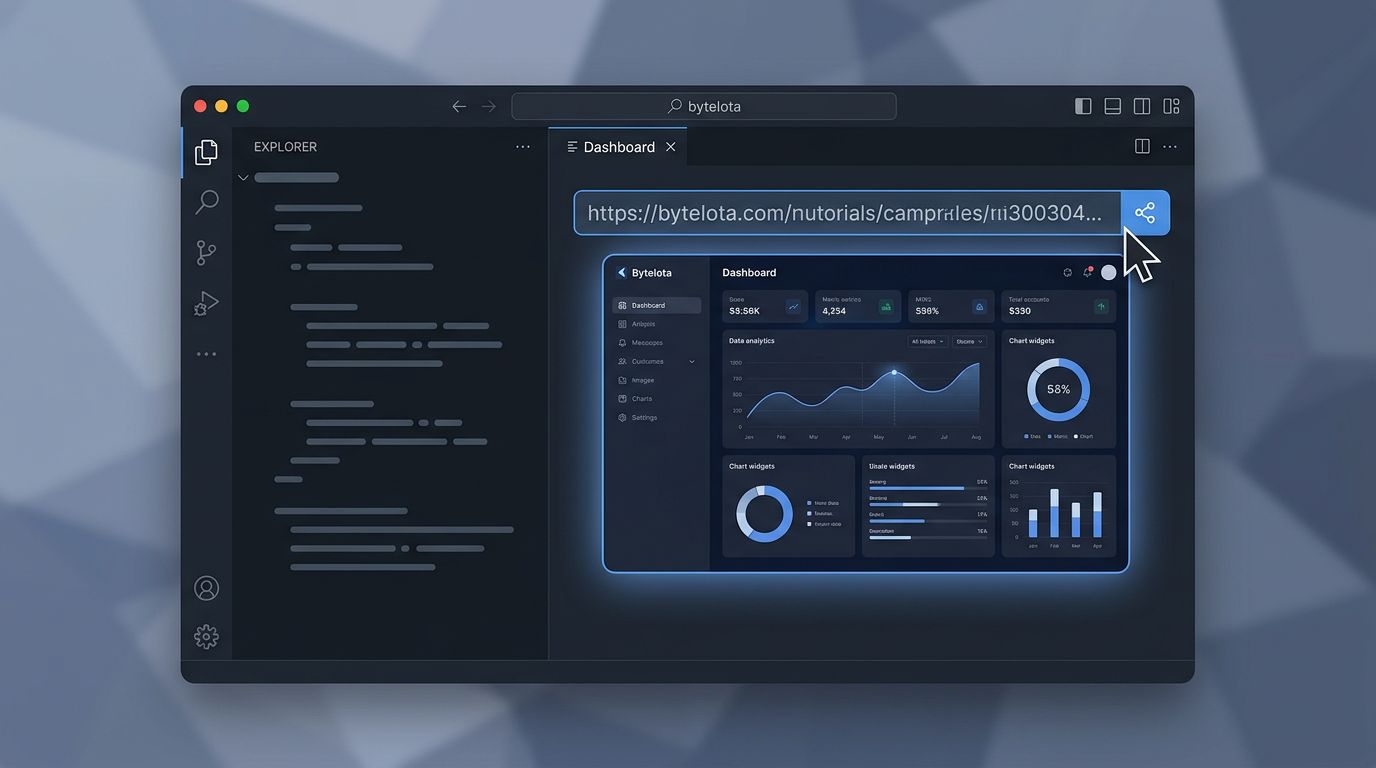
Task: Click the circular icon left of the bell
Action: 1067,272
